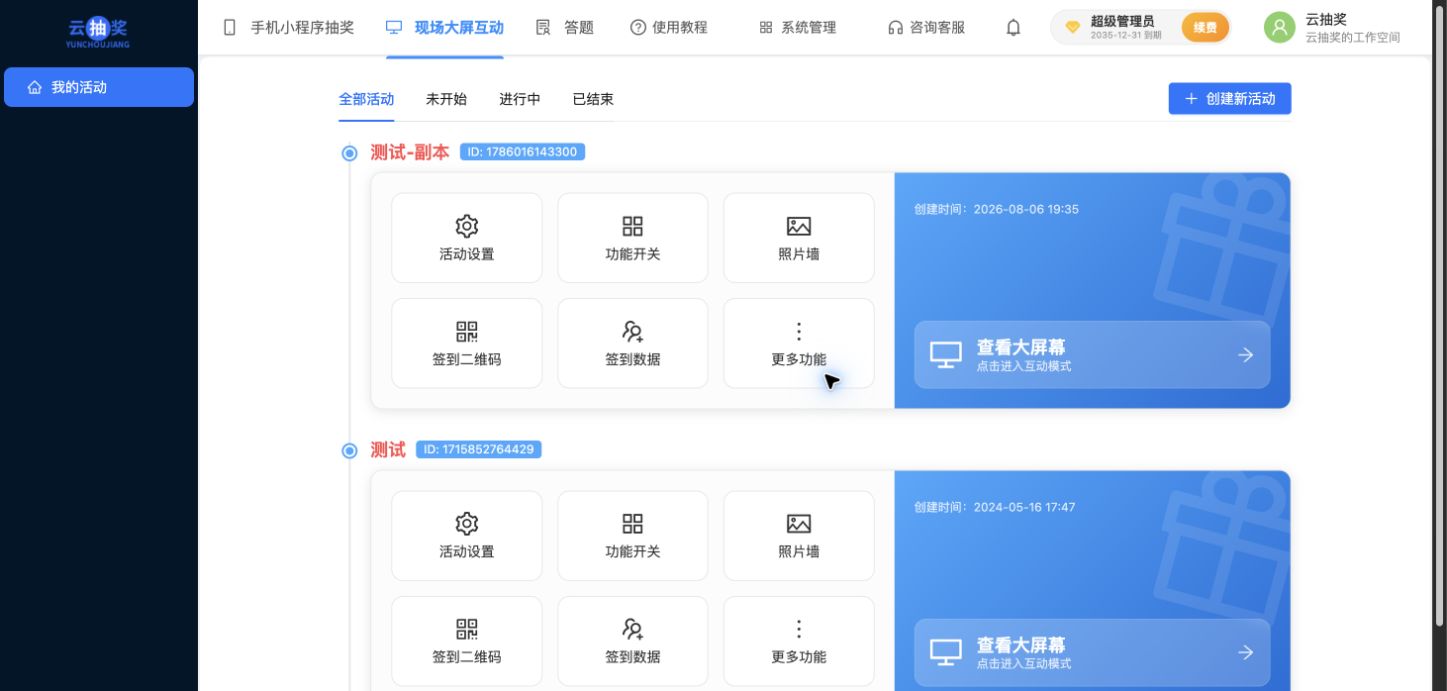Image resolution: width=1447 pixels, height=691 pixels.
Task: Filter by 未开始 tab
Action: point(446,99)
